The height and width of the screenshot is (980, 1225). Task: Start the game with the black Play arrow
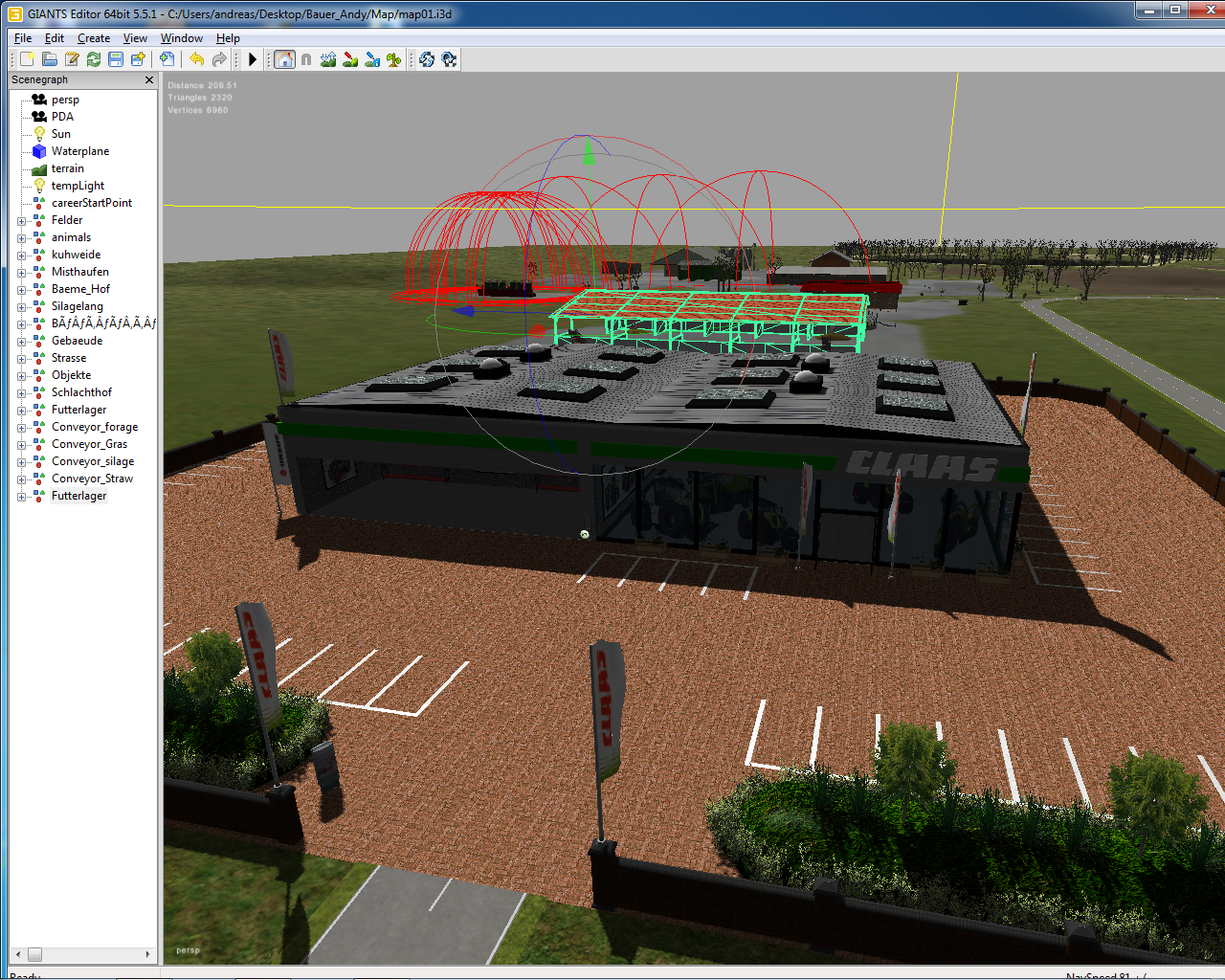click(x=253, y=59)
